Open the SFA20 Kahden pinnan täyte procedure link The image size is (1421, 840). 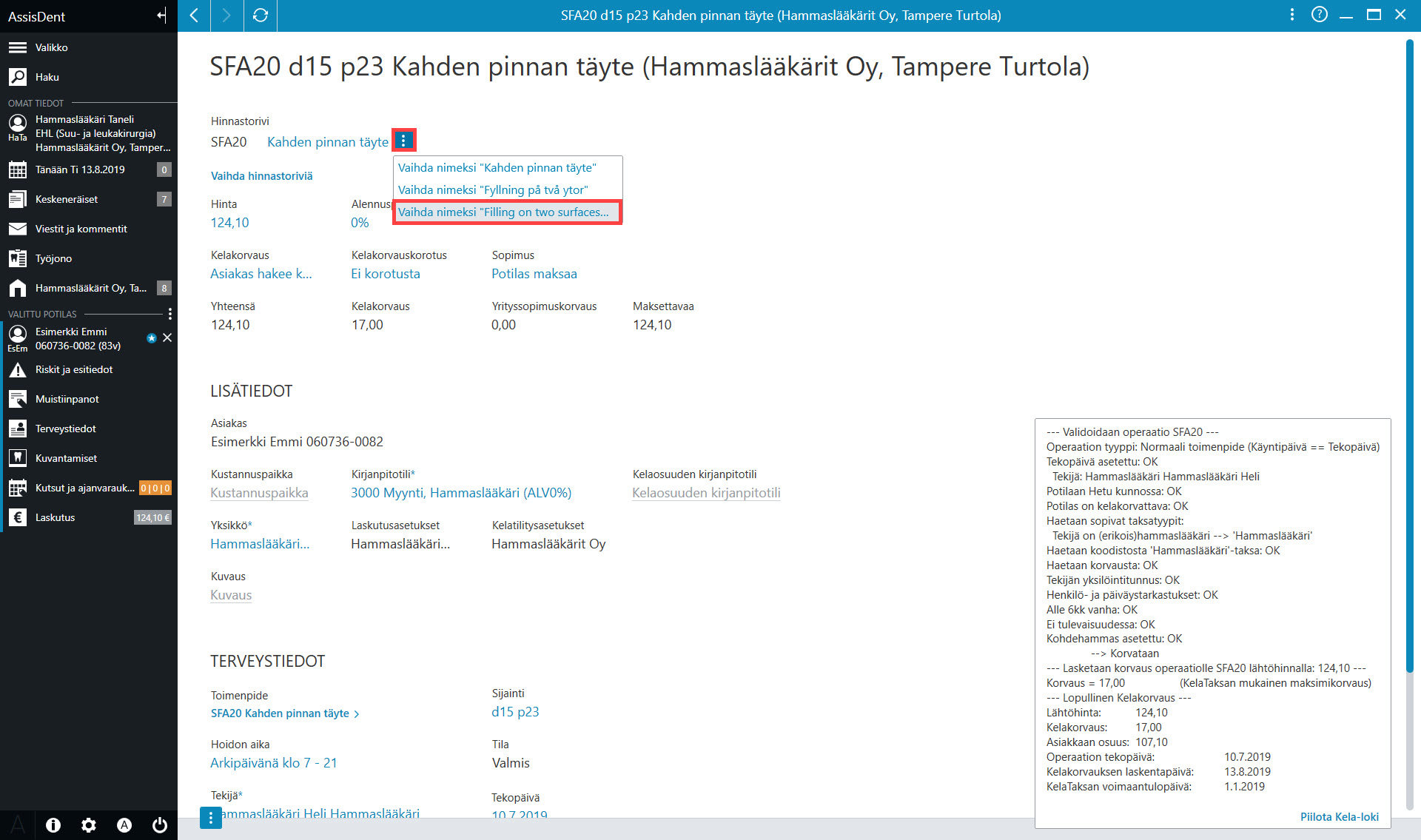pos(285,713)
